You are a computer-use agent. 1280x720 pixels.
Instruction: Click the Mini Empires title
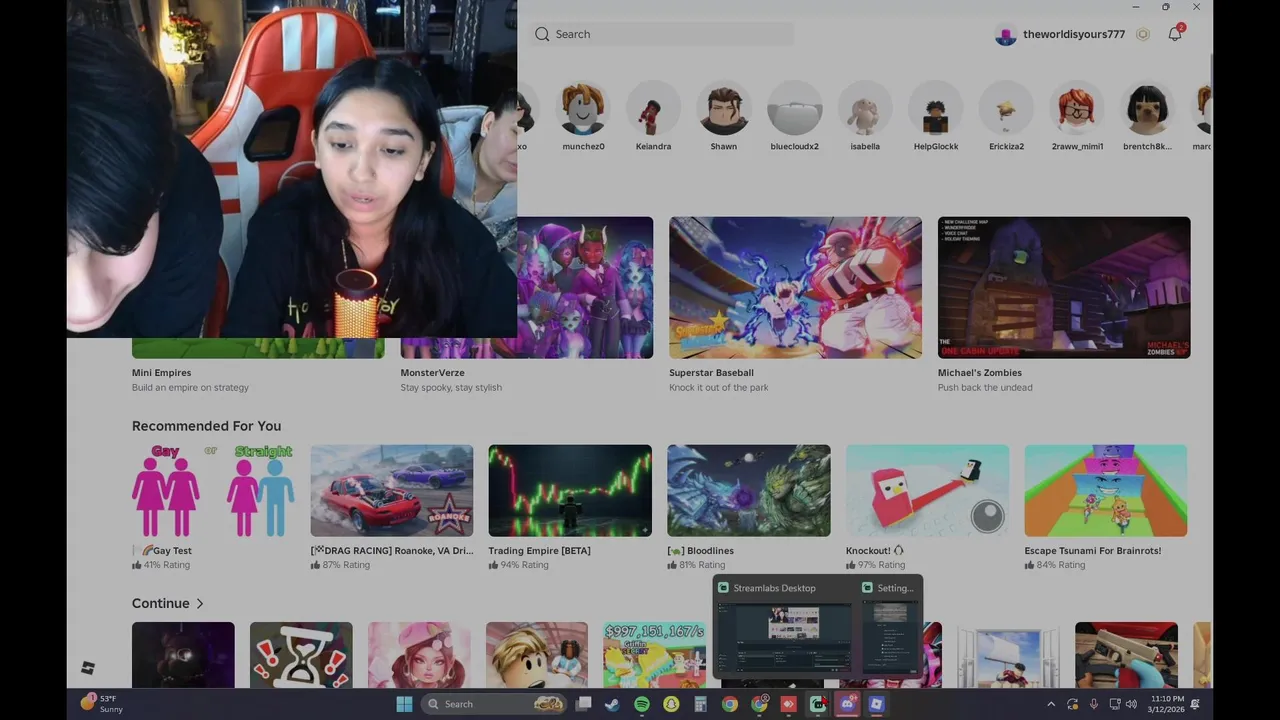click(x=162, y=373)
